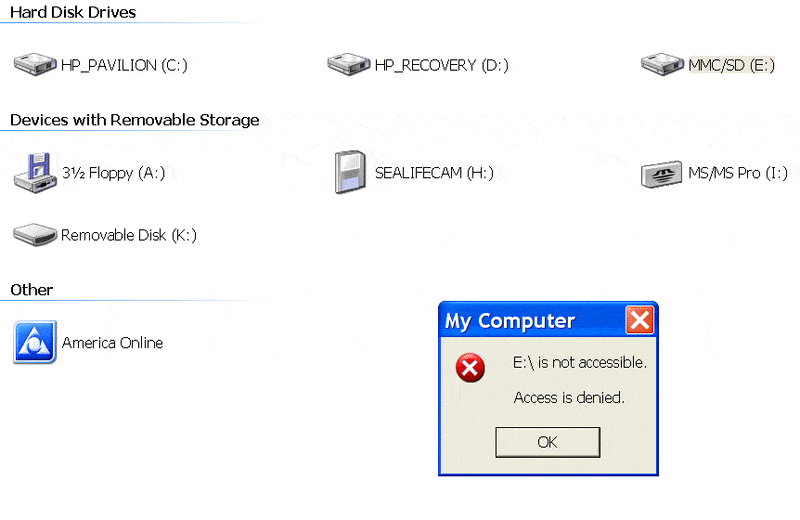Viewport: 800px width, 520px height.
Task: Click the SEALIFECAM (H:) label text
Action: 434,173
